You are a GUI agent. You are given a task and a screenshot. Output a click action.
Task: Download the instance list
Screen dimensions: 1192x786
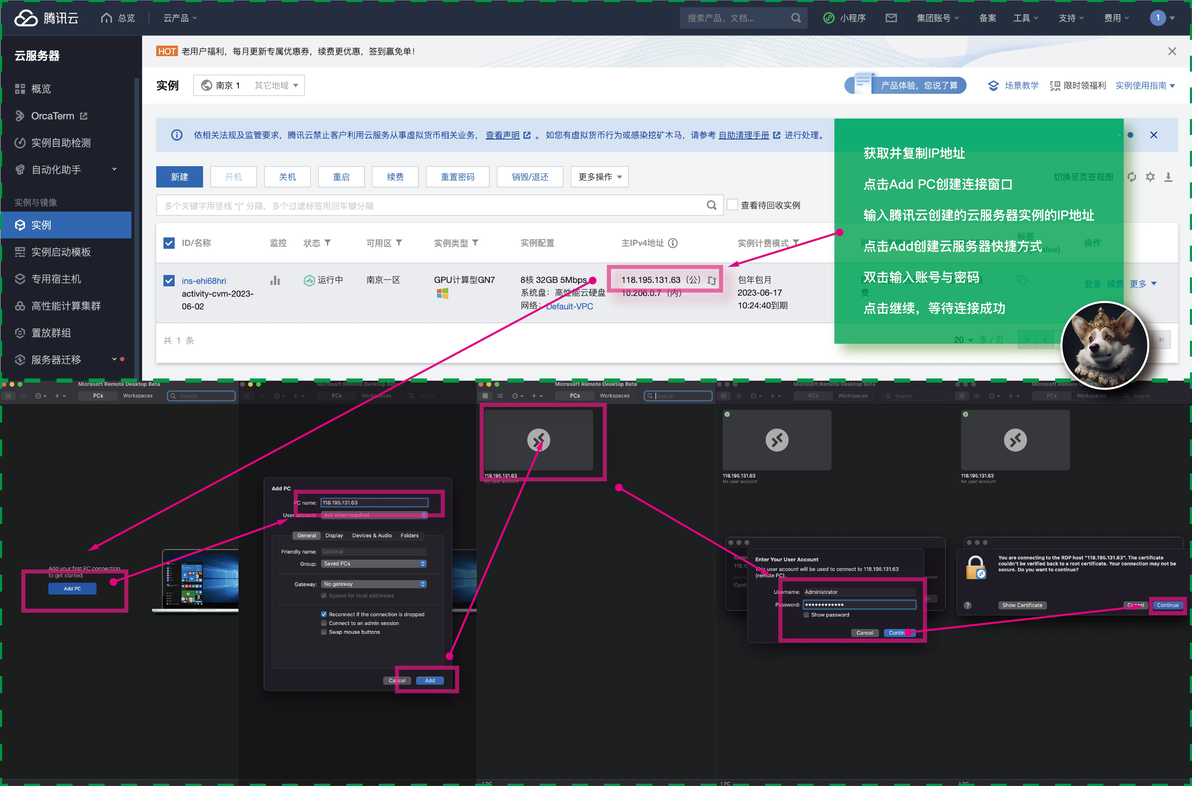[1168, 176]
